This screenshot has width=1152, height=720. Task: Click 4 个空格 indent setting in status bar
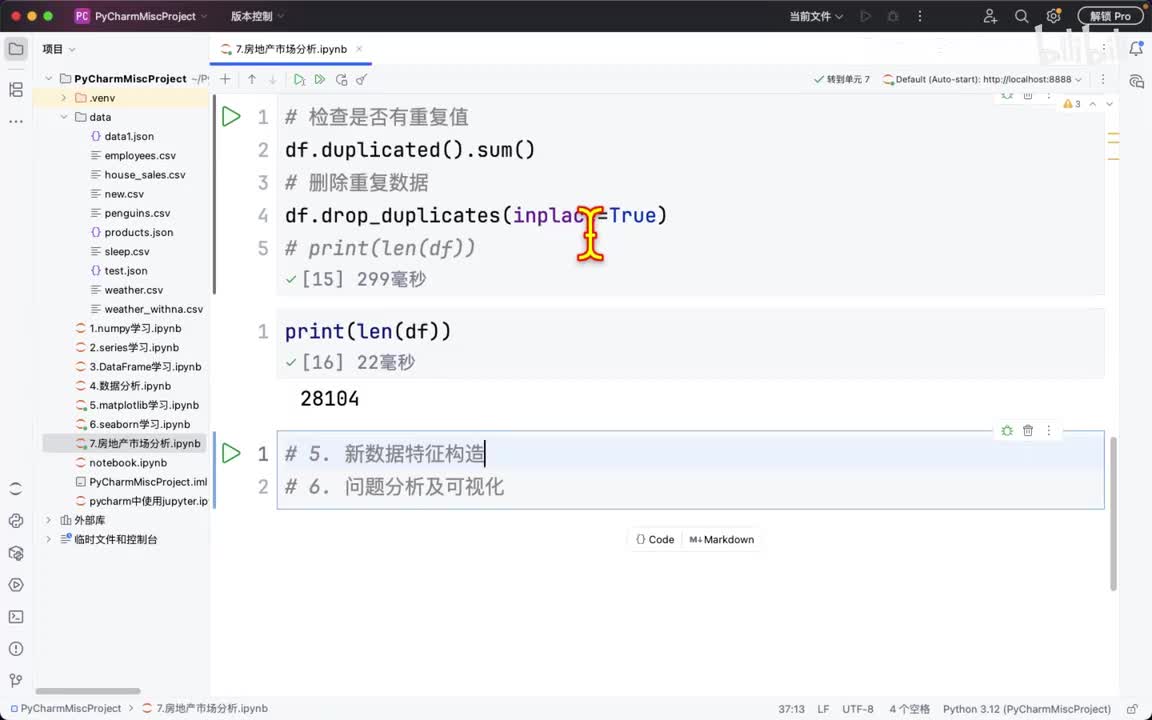910,709
